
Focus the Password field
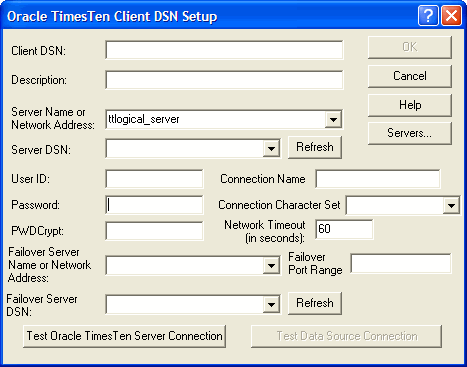coord(154,205)
